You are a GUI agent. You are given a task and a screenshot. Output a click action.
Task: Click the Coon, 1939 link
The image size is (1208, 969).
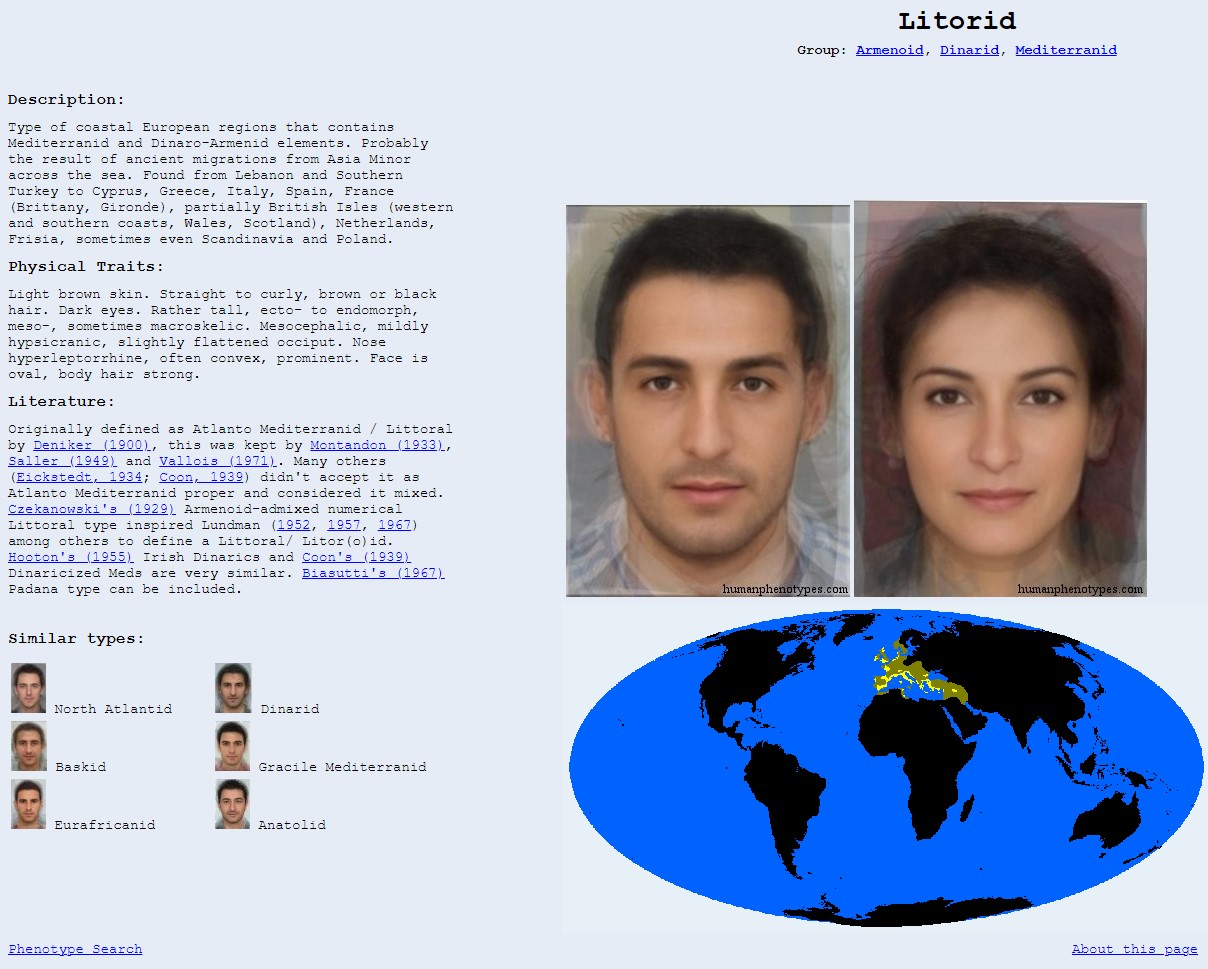(x=201, y=477)
